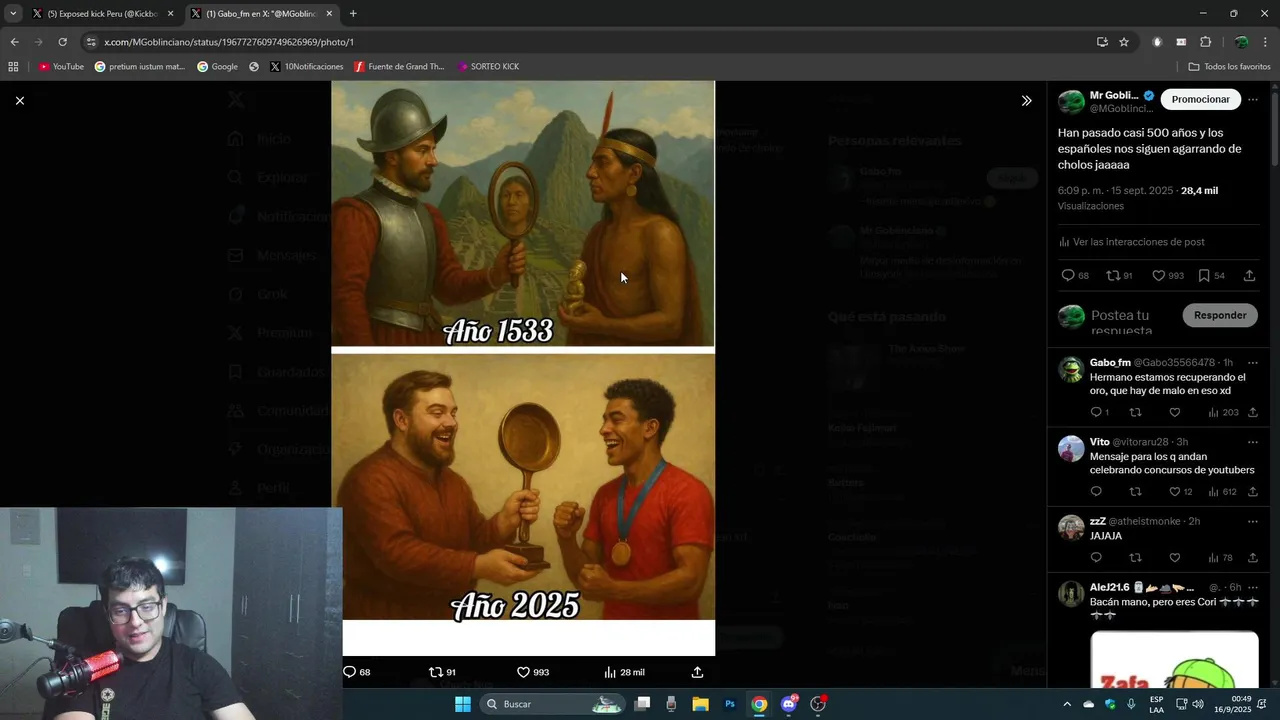The height and width of the screenshot is (720, 1280).
Task: Open Photoshop from the taskbar
Action: coord(730,704)
